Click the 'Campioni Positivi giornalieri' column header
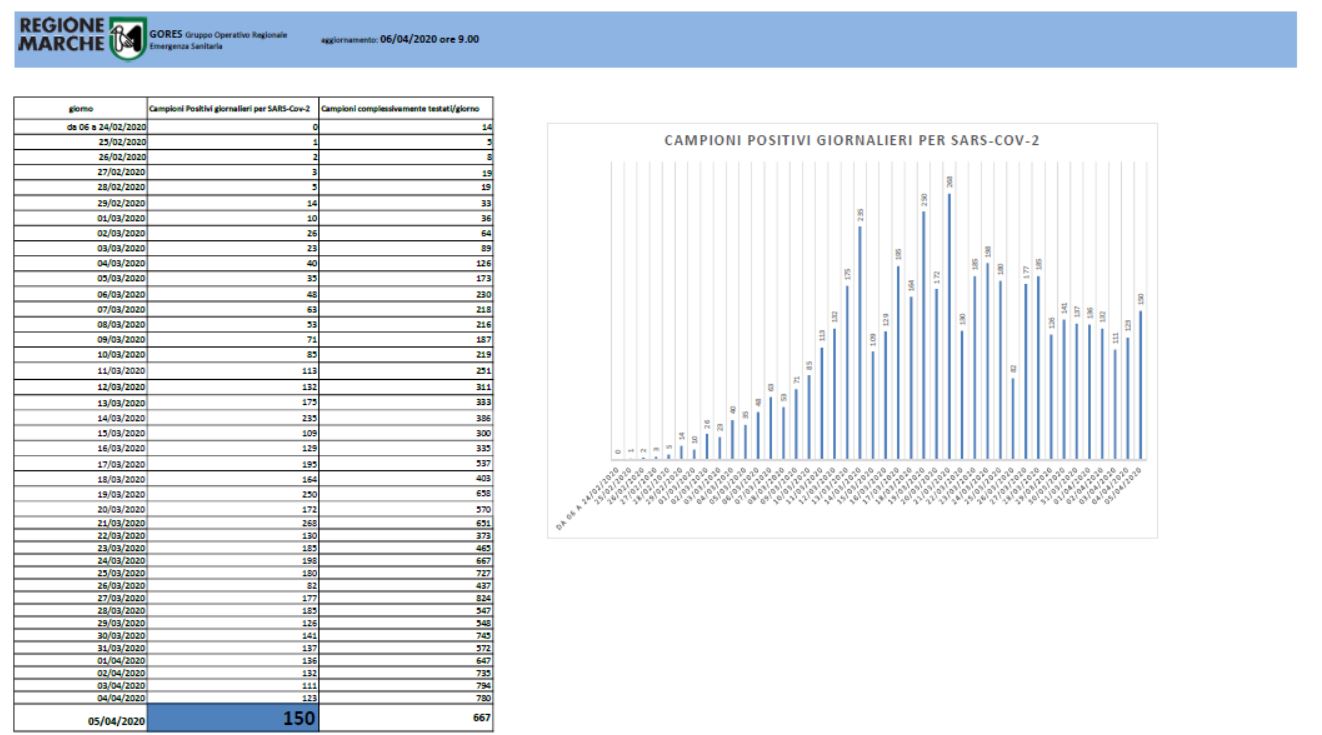Image resolution: width=1322 pixels, height=735 pixels. click(x=232, y=108)
